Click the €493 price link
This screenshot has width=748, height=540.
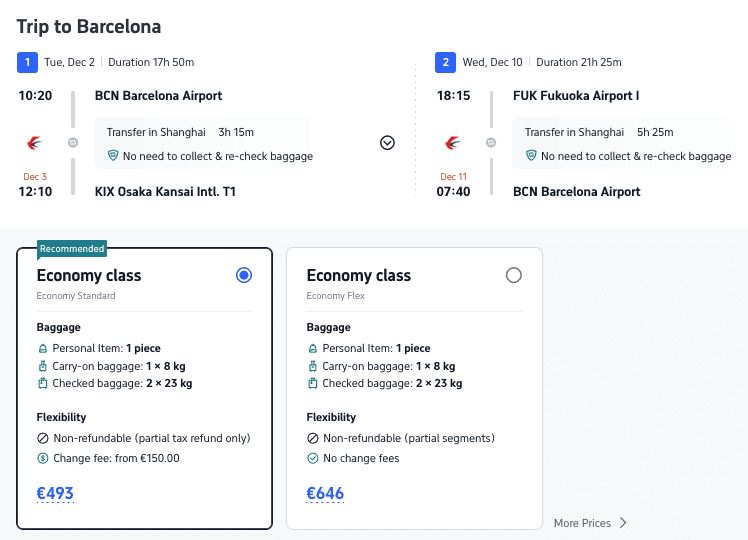[x=55, y=493]
